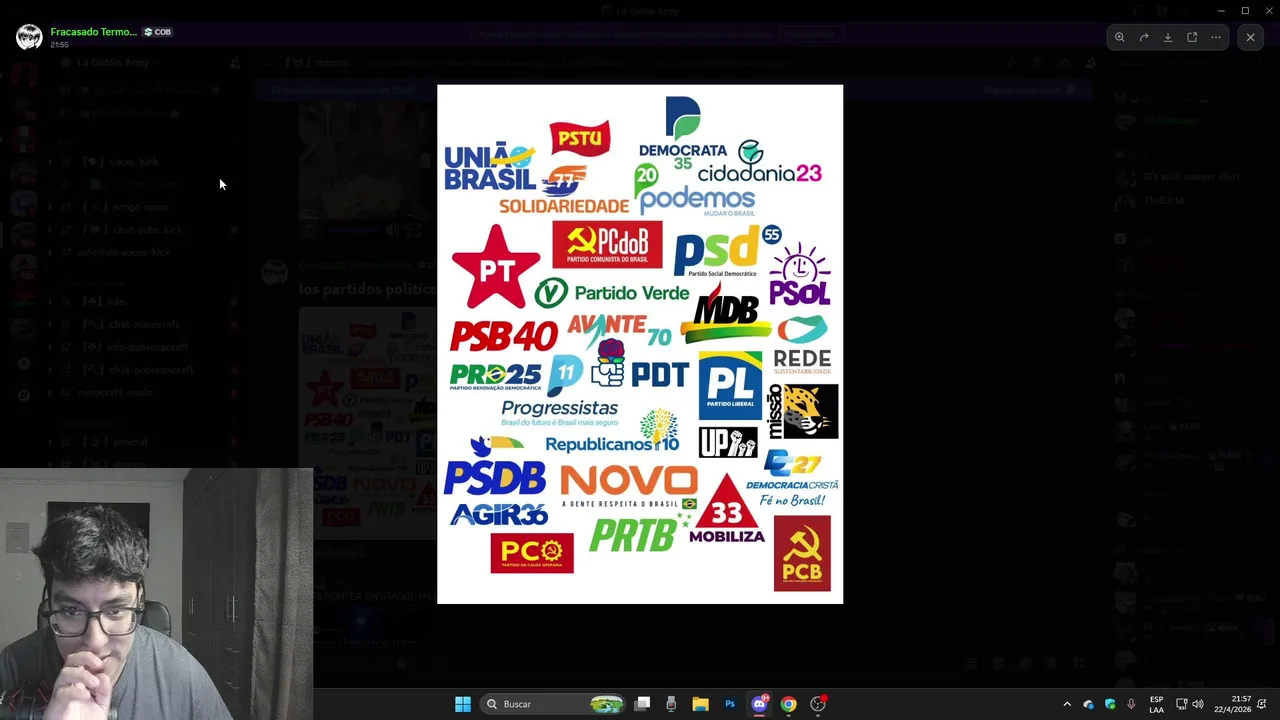
Task: Open the ESP LAA language switcher
Action: click(x=1156, y=704)
